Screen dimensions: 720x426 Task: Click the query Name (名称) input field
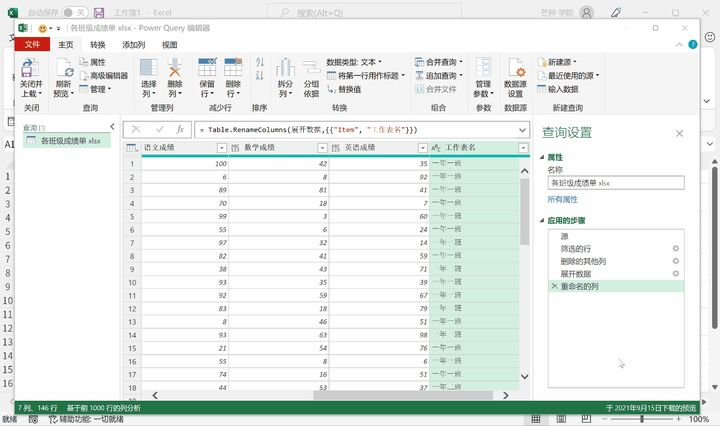pos(616,183)
